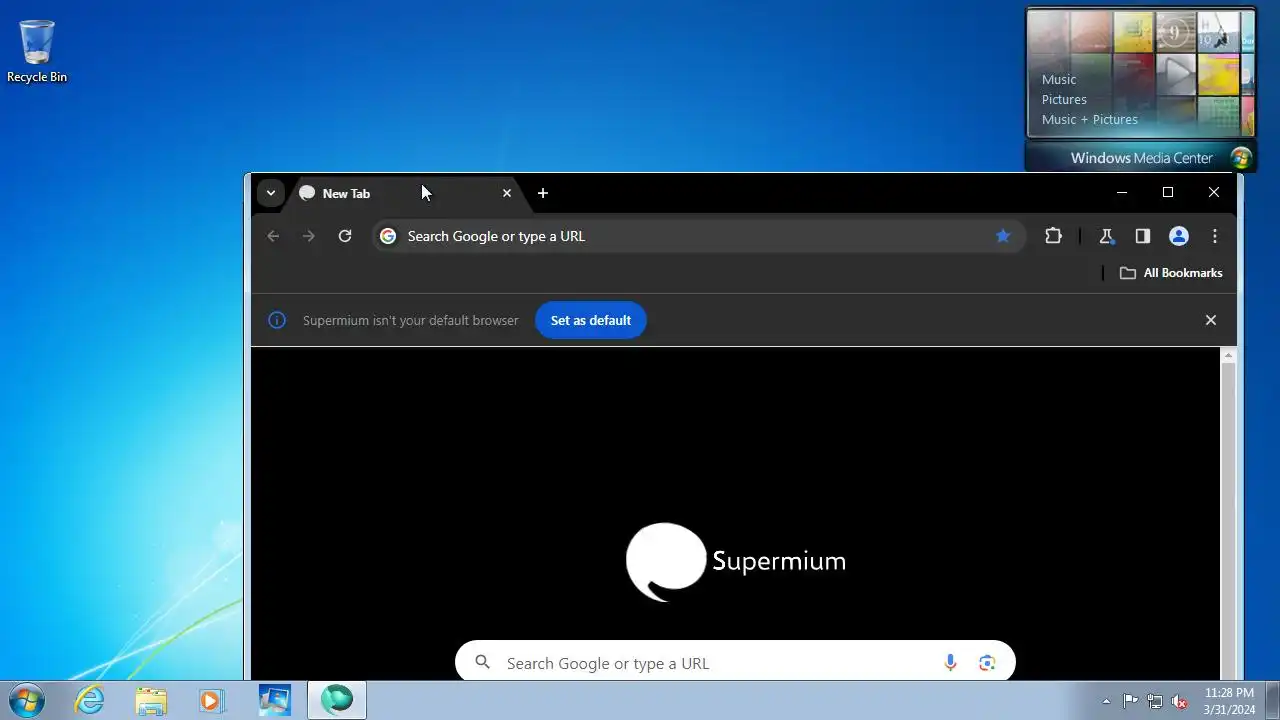
Task: Bookmark this tab with star icon
Action: tap(1003, 236)
